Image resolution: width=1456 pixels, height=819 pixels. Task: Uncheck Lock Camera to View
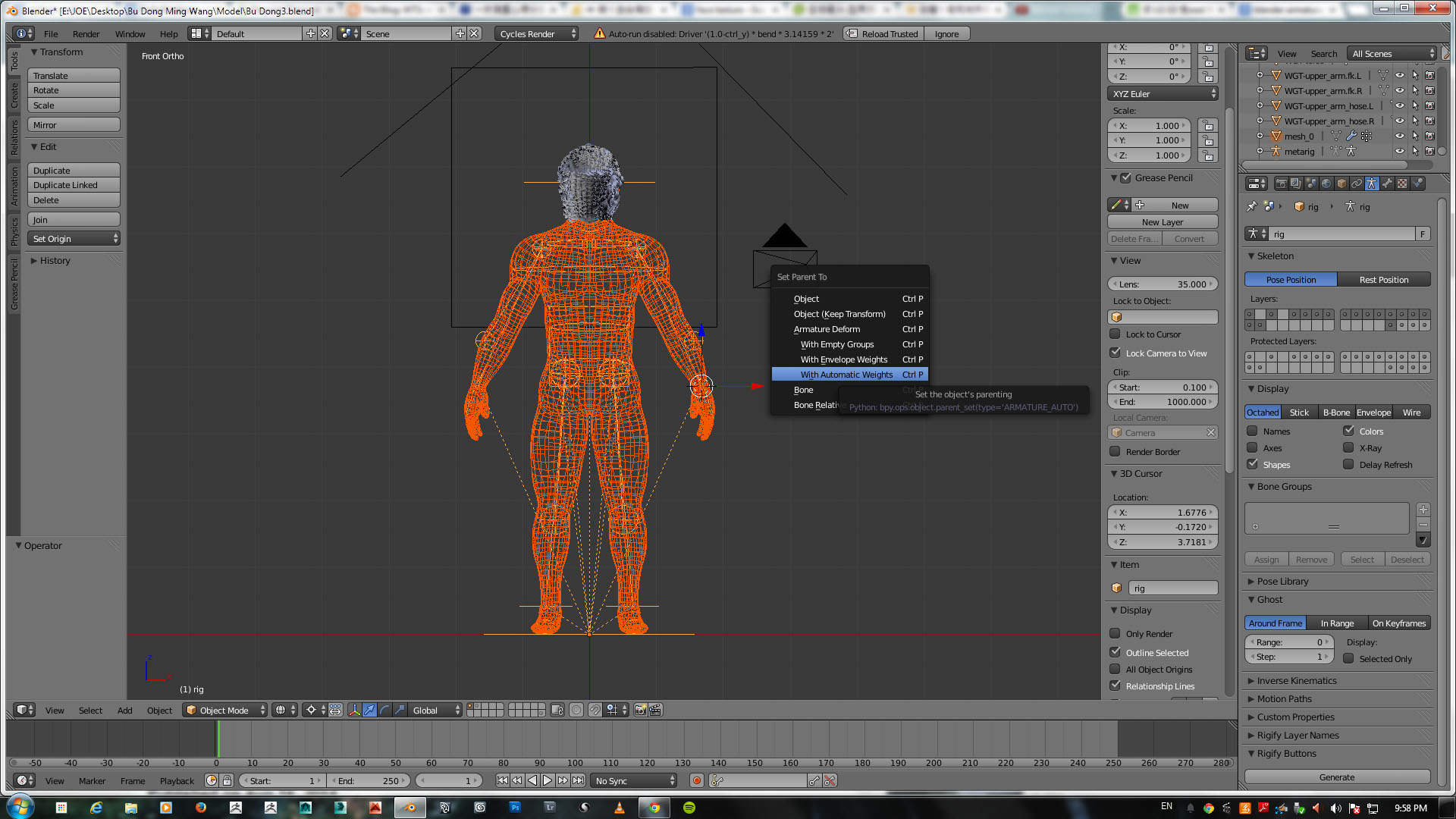1115,353
